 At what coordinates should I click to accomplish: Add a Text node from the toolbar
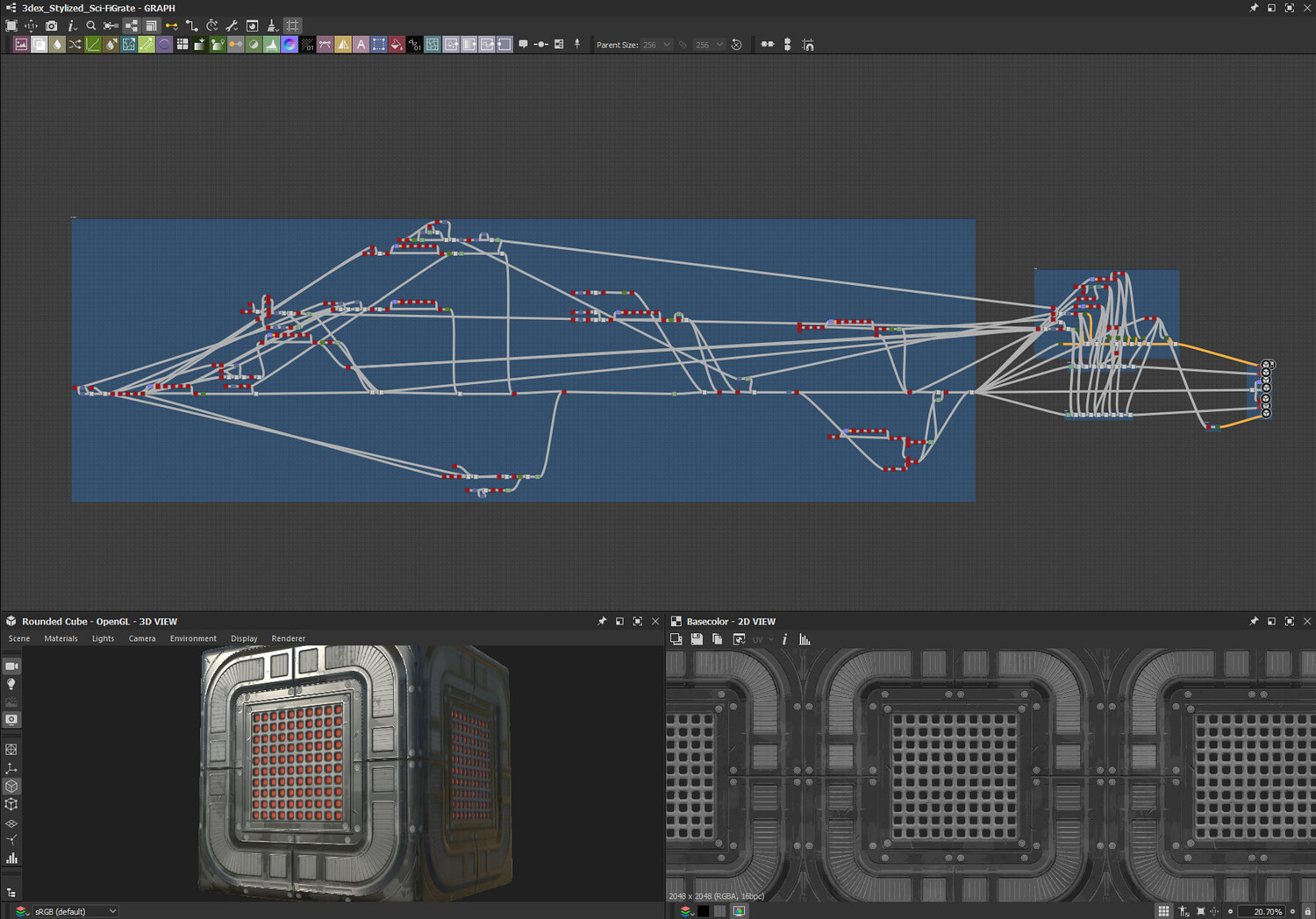(361, 44)
